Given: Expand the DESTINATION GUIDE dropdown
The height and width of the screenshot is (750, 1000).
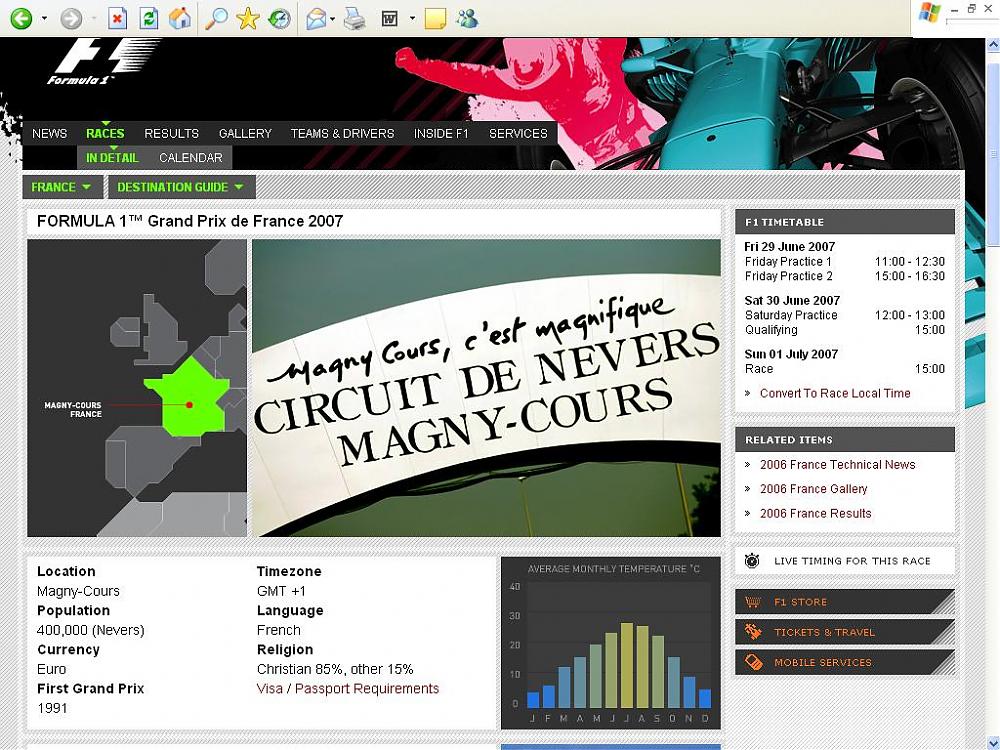Looking at the screenshot, I should tap(181, 187).
